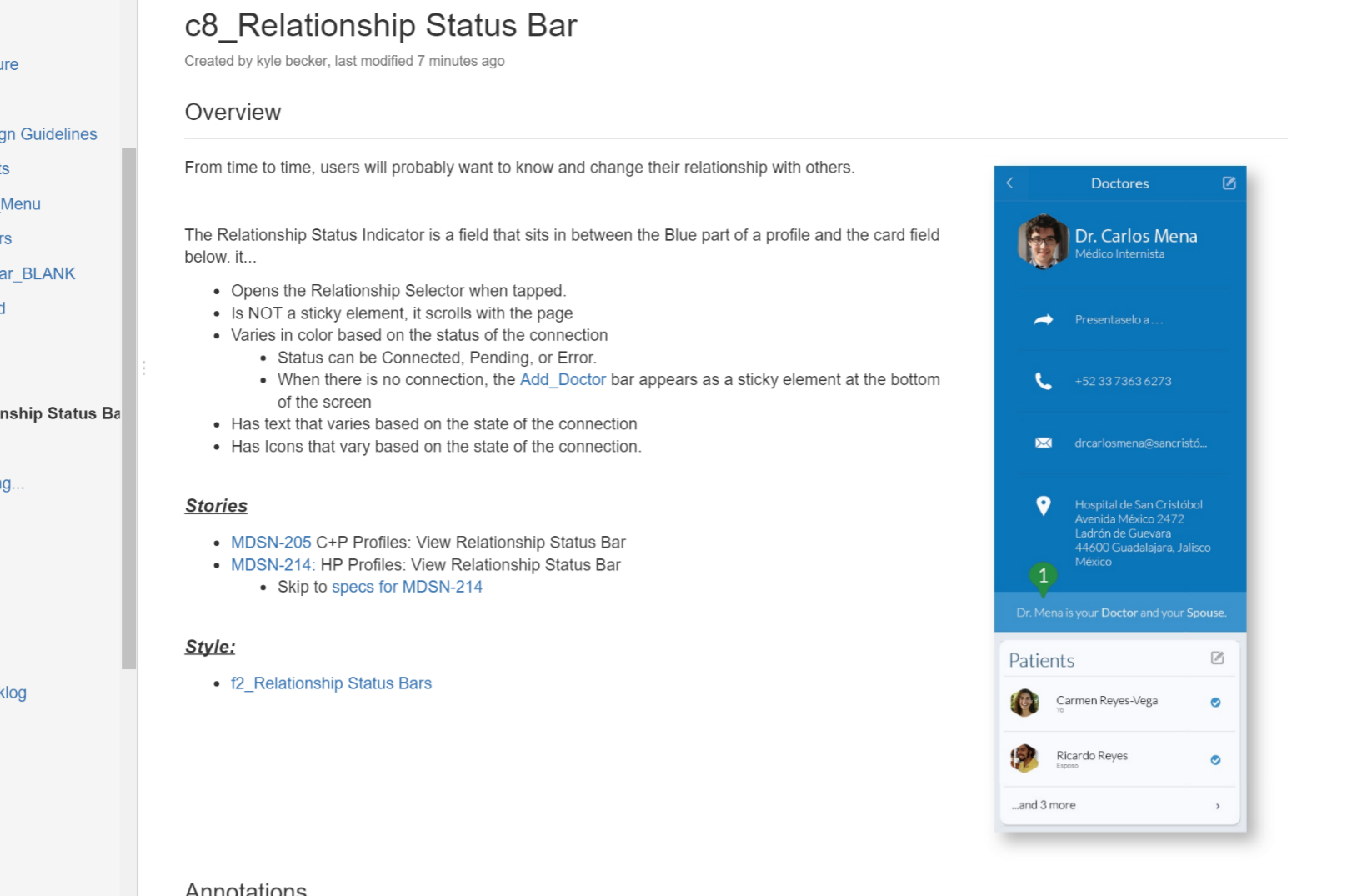Viewport: 1352px width, 896px height.
Task: Follow the Add_Doctor link
Action: coord(563,380)
